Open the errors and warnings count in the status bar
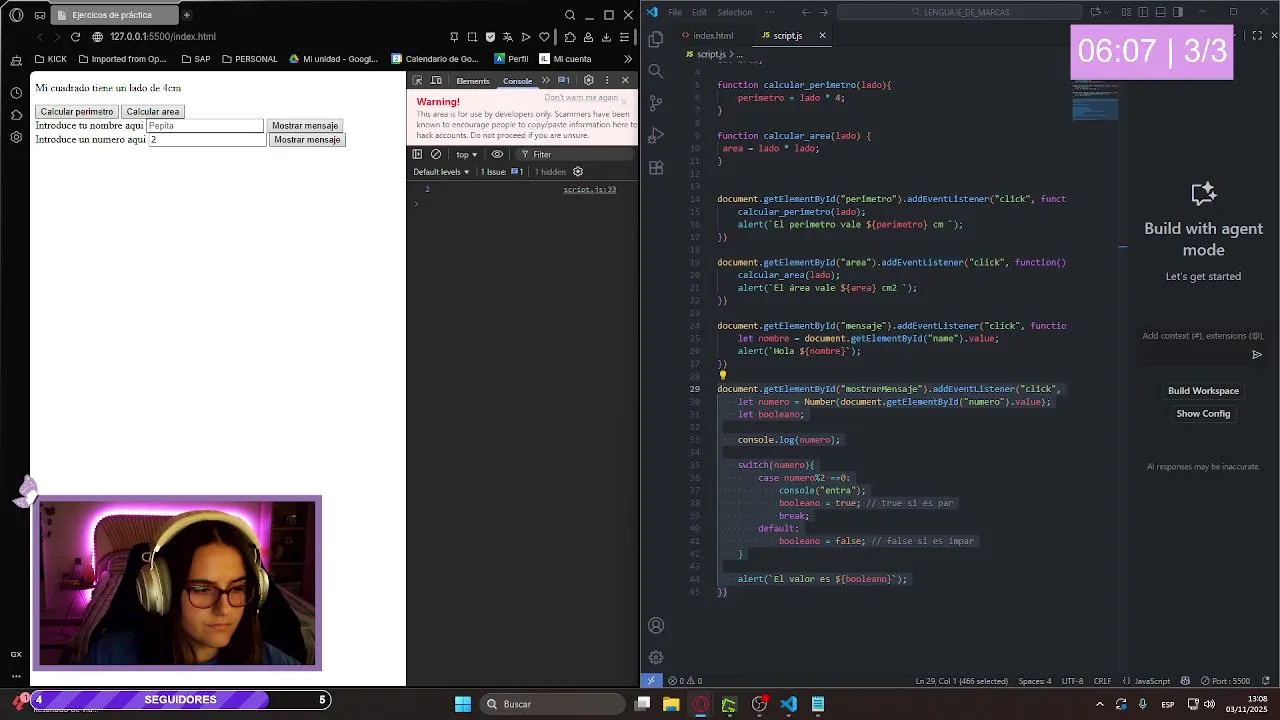 coord(685,681)
